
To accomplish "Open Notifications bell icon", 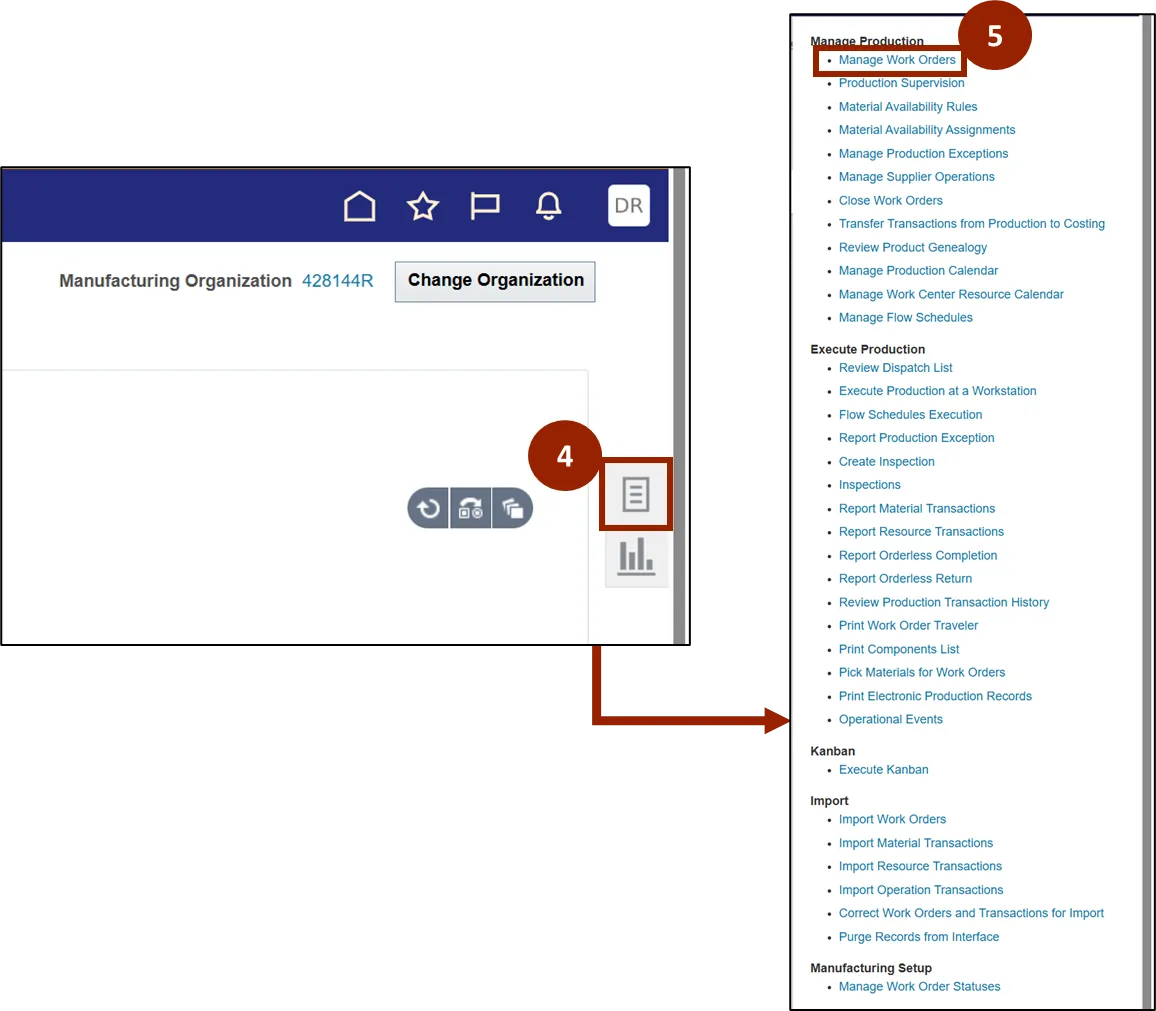I will click(x=549, y=206).
